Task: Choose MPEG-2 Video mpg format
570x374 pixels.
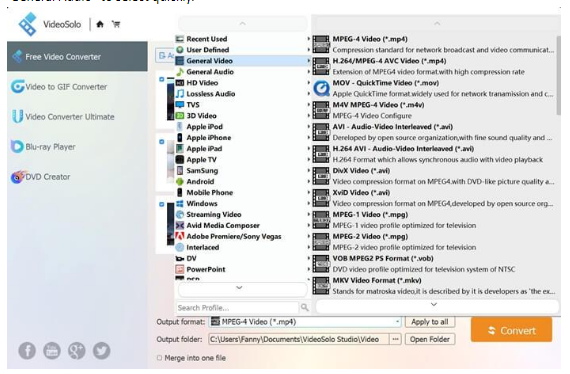Action: (434, 242)
